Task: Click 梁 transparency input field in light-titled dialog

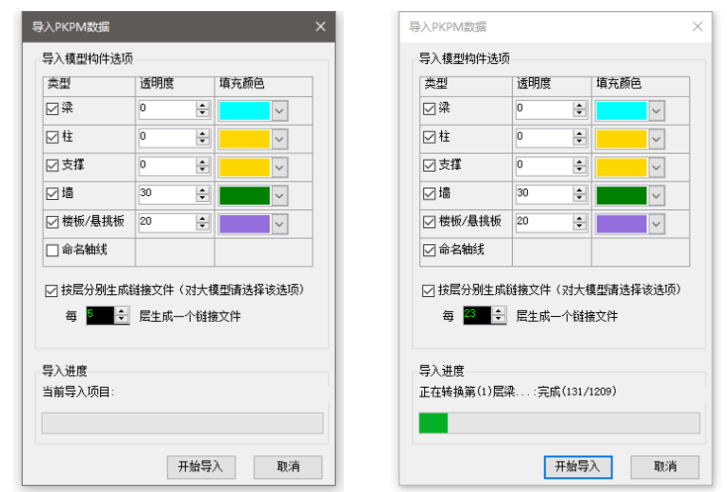Action: 543,109
